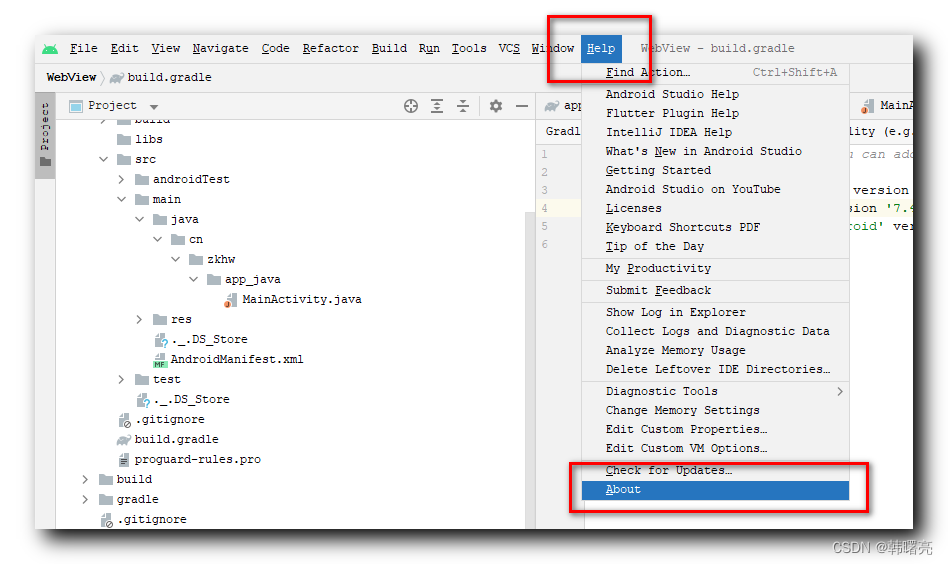Open the File menu
Viewport: 948px width, 564px height.
click(83, 48)
